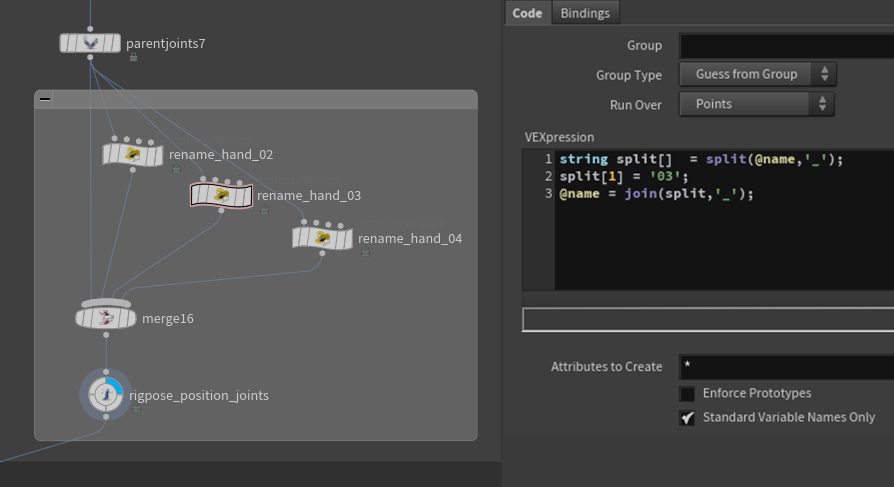Switch to the Bindings tab
The image size is (894, 487).
pyautogui.click(x=586, y=12)
